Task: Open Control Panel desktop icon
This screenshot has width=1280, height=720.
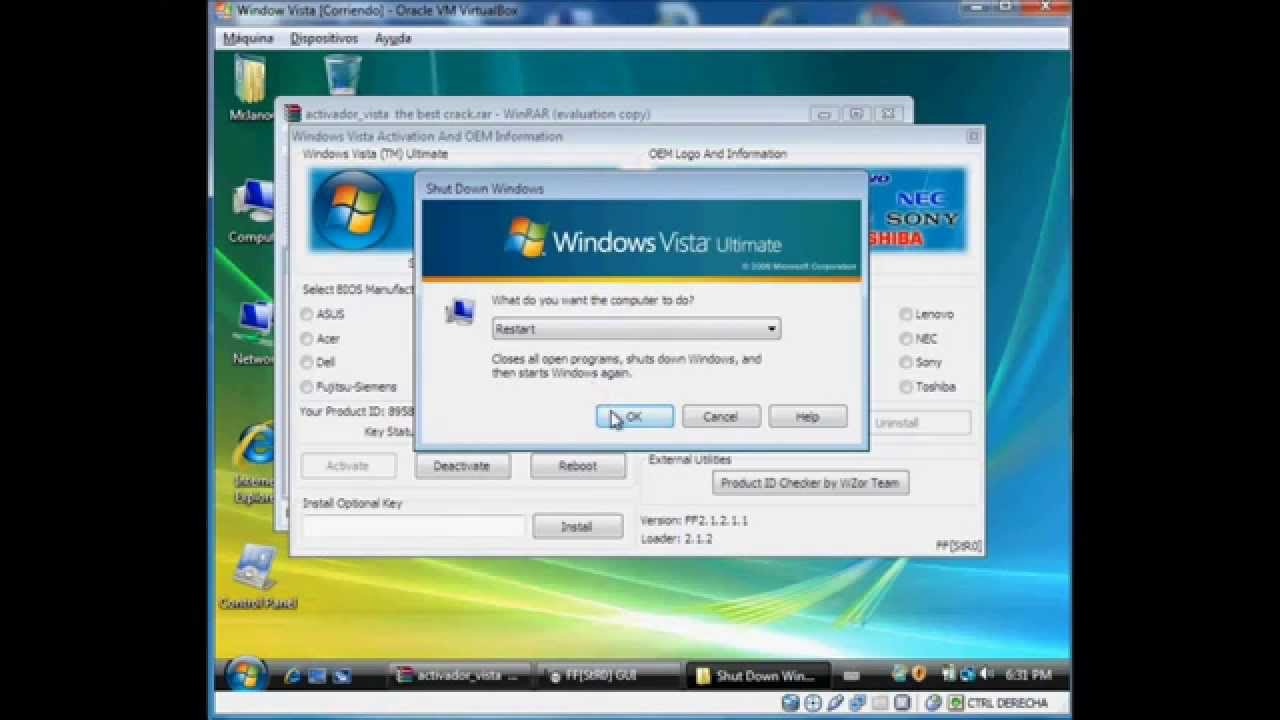Action: point(257,577)
